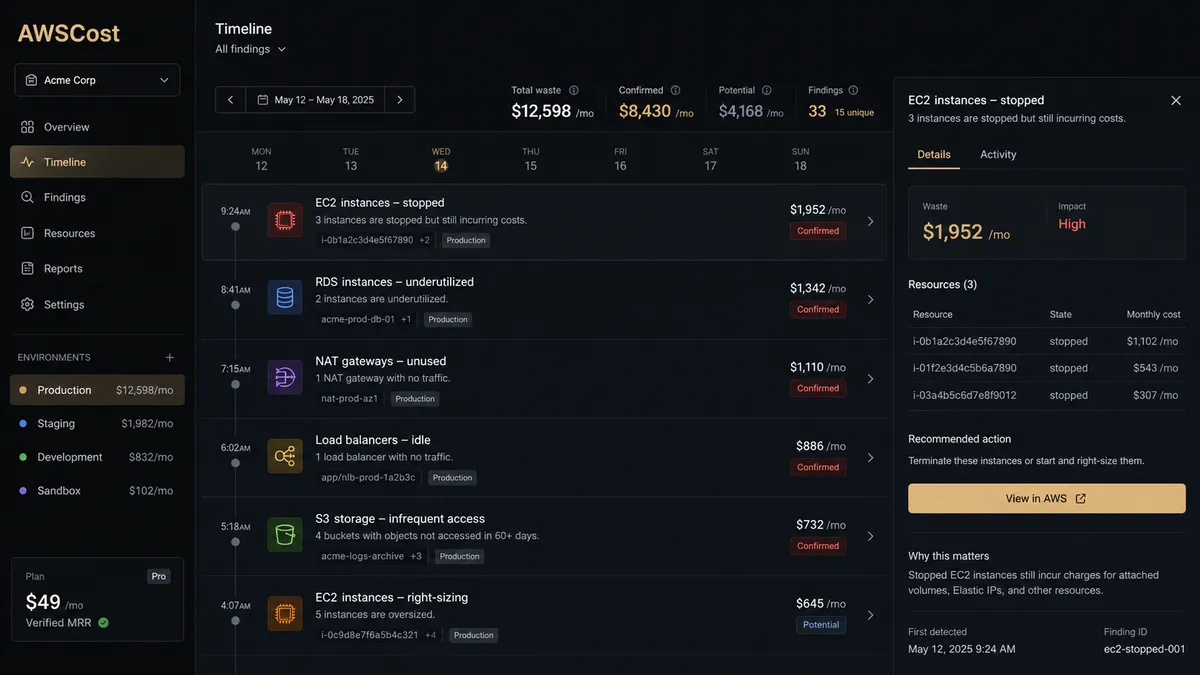Click the Verified MRR green check badge

(x=104, y=622)
